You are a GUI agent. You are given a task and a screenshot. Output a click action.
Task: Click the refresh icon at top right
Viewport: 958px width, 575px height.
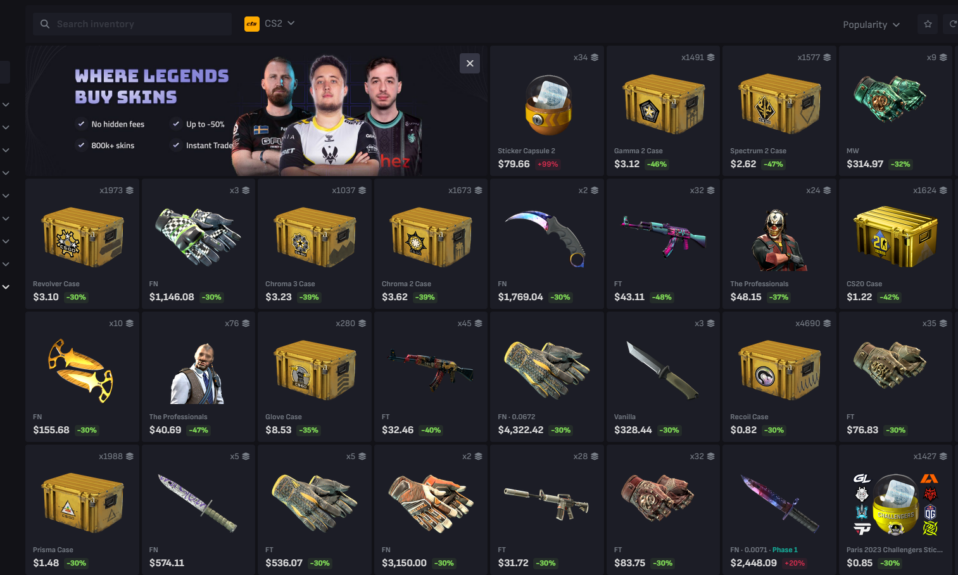pyautogui.click(x=952, y=24)
